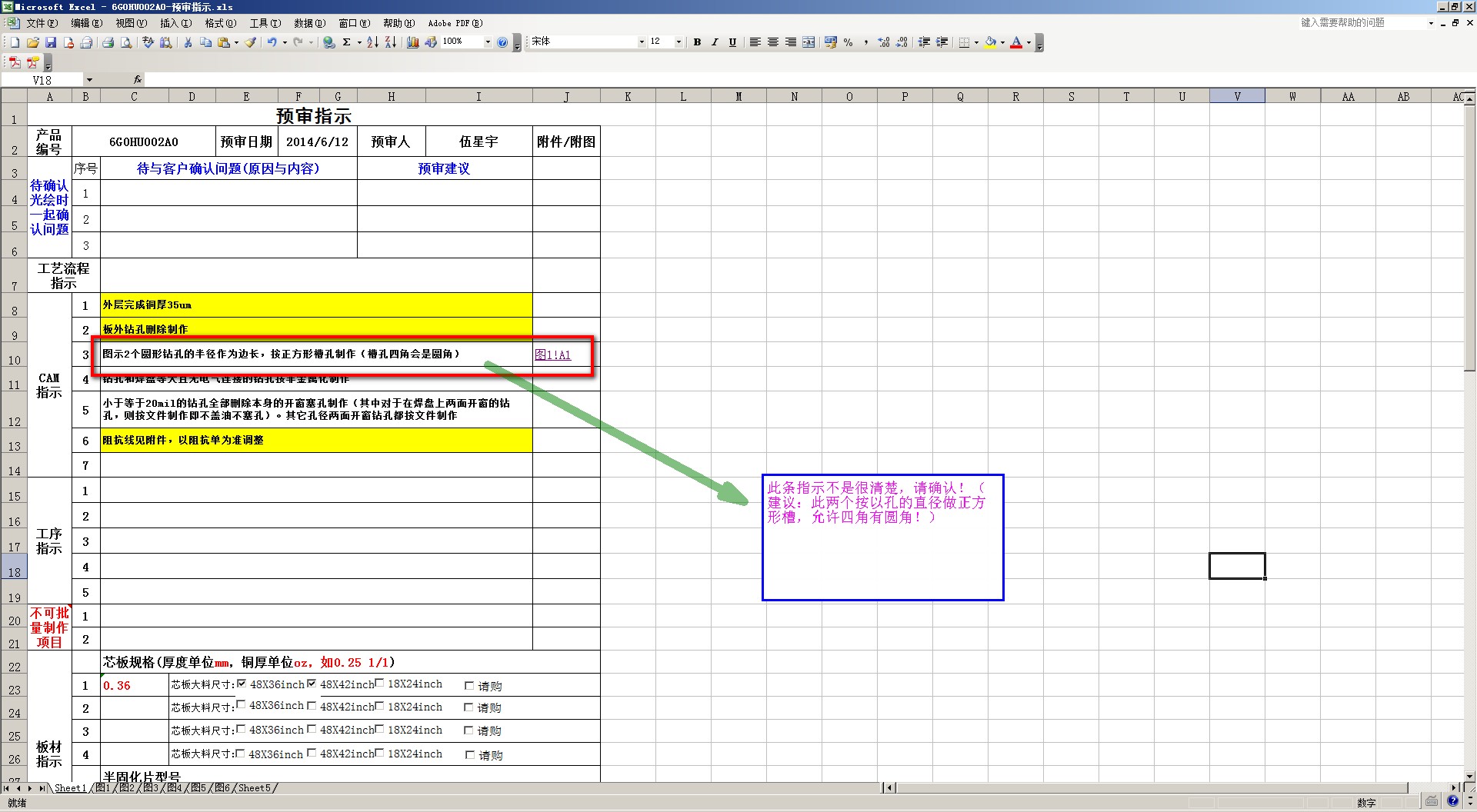Toggle bold formatting
1477x812 pixels.
pos(697,42)
